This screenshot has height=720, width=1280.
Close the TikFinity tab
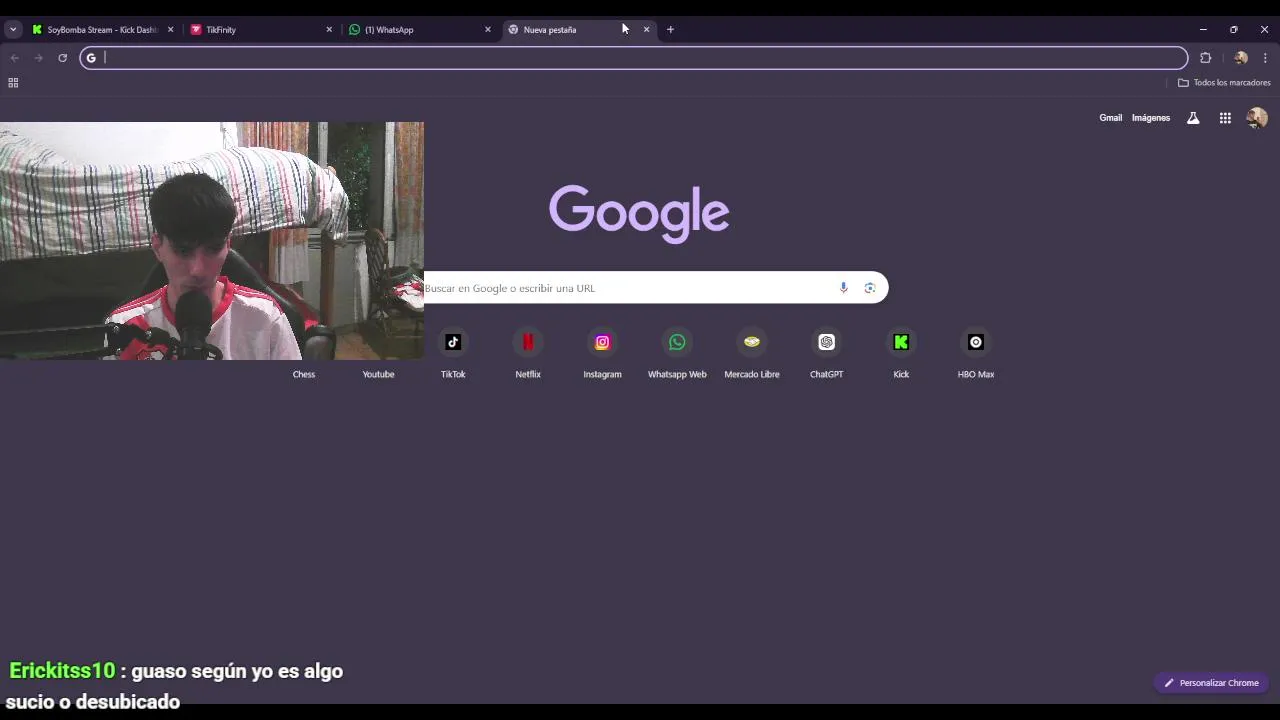(329, 30)
